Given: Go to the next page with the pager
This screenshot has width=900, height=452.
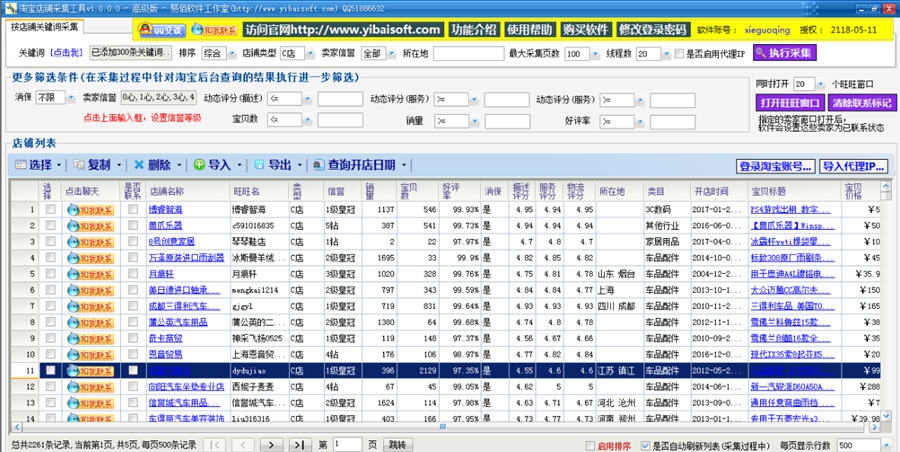Looking at the screenshot, I should [x=271, y=445].
